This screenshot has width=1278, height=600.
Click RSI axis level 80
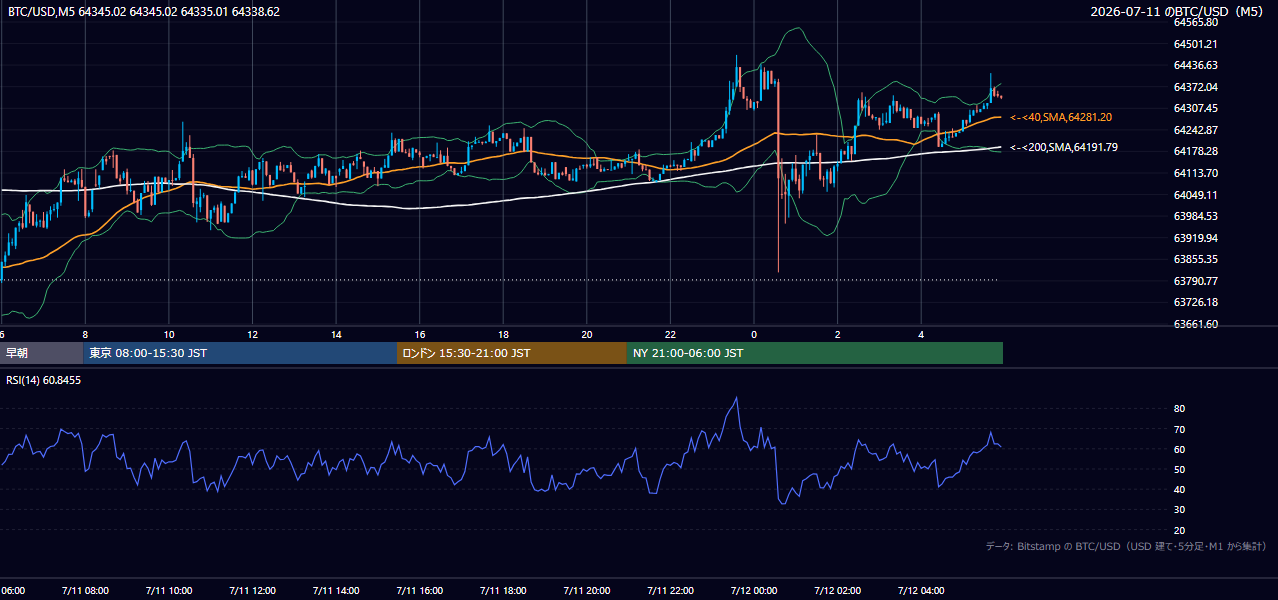(1179, 409)
